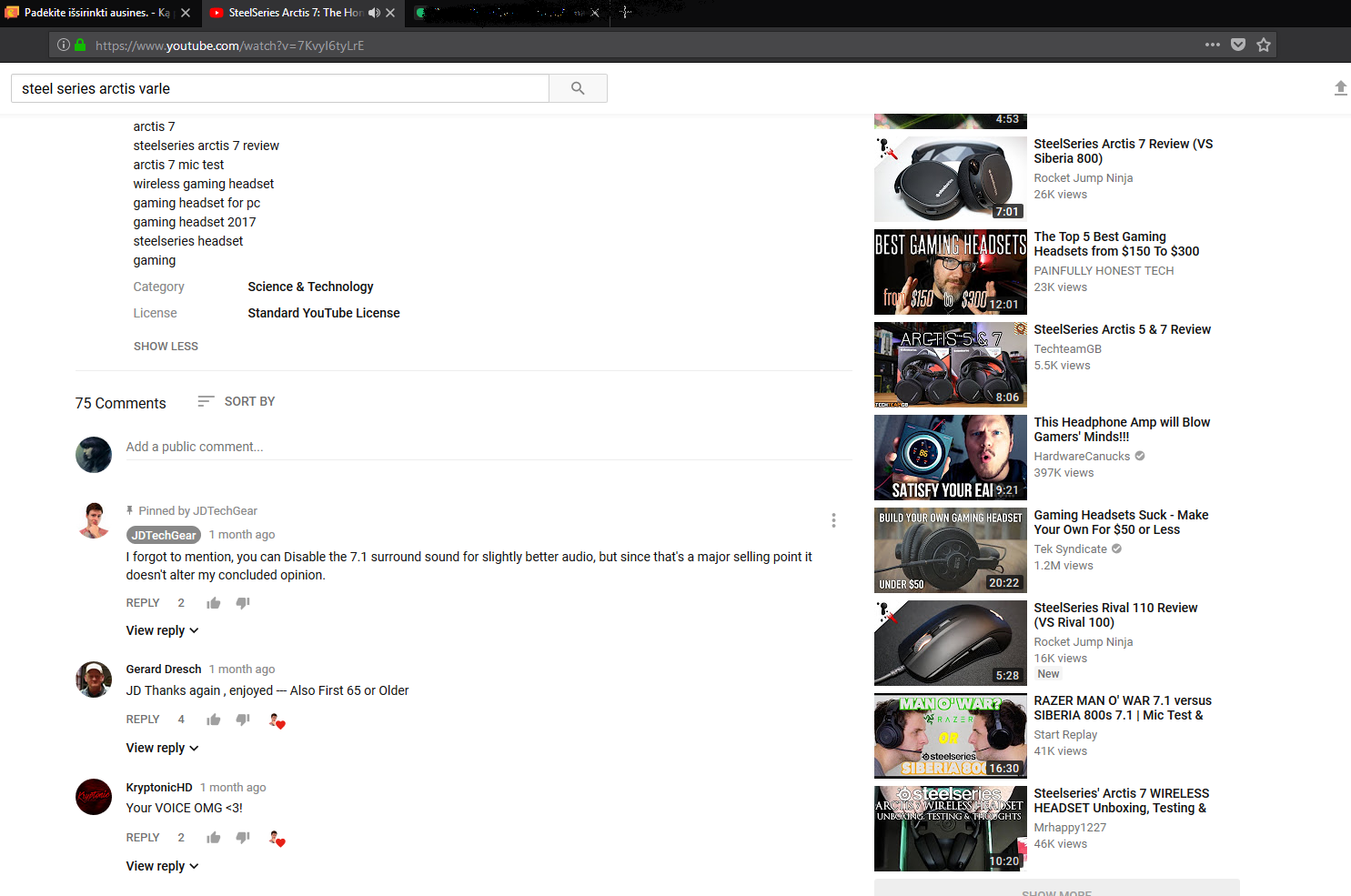1351x896 pixels.
Task: Open the PAINFULLY HONEST TECH channel name
Action: click(1104, 271)
